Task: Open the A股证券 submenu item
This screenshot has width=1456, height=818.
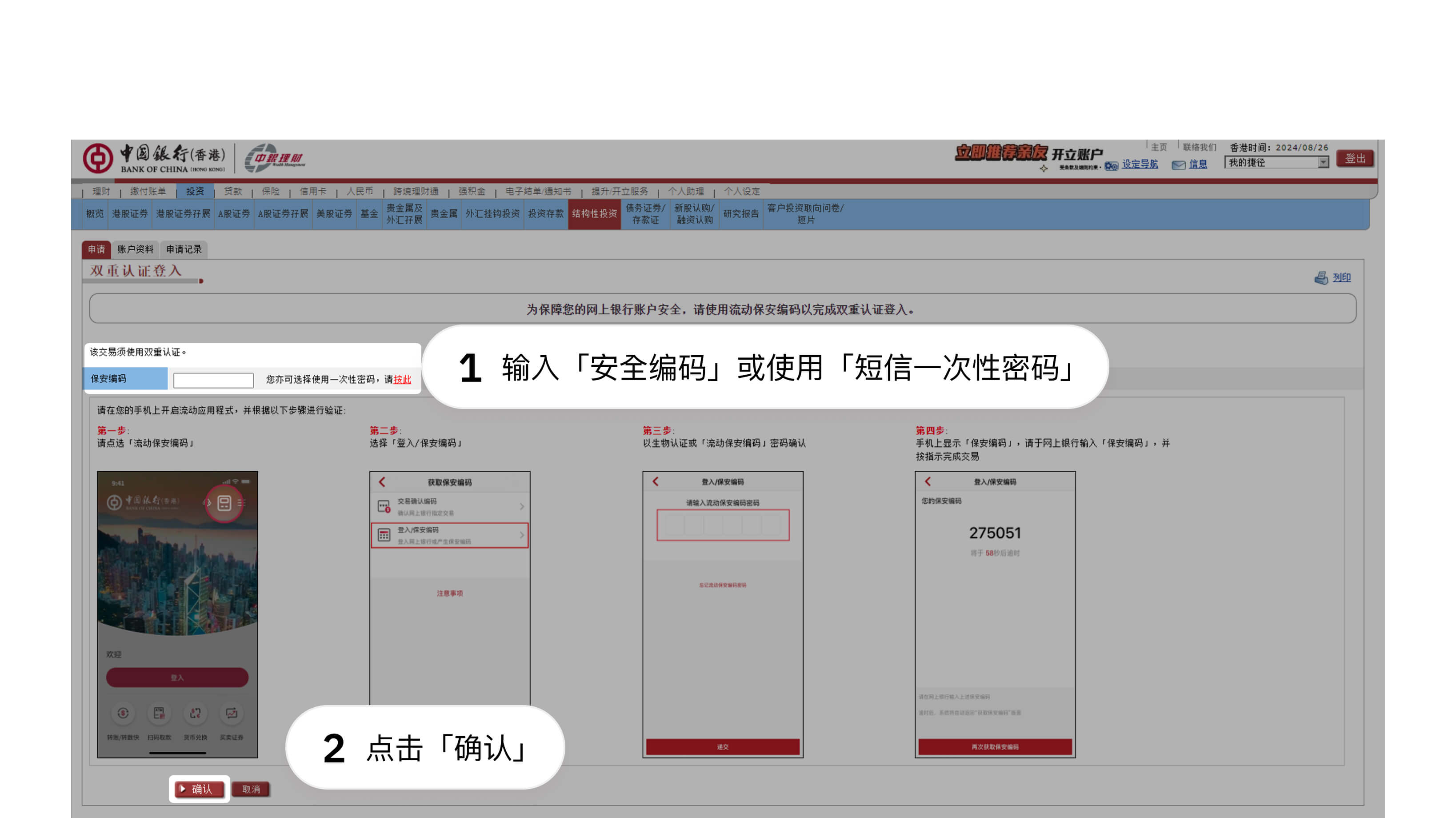Action: 234,214
